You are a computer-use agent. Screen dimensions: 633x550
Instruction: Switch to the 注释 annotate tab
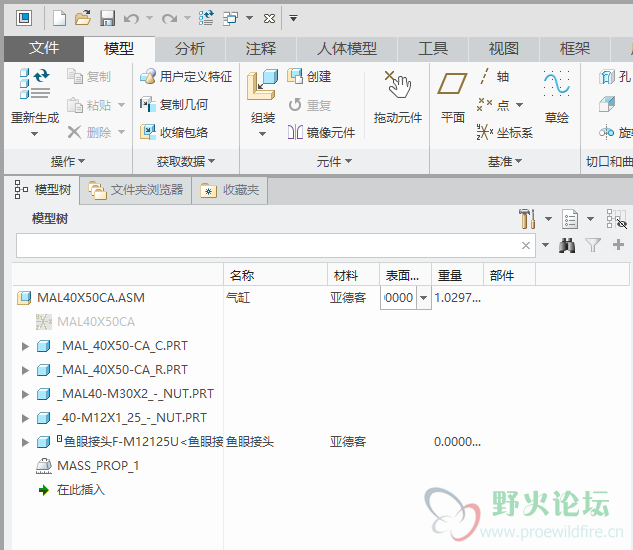[x=261, y=49]
